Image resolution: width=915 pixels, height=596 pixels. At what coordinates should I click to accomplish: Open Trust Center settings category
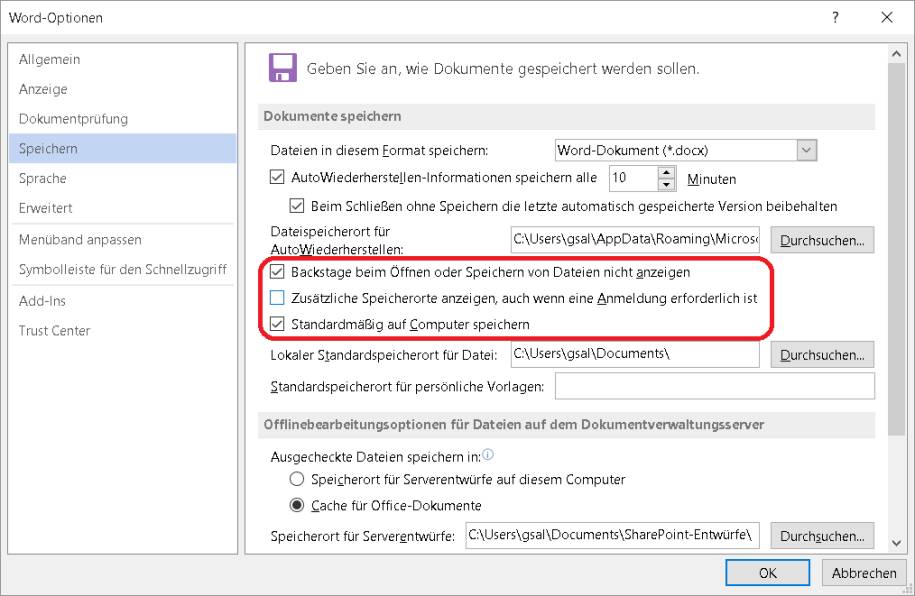[55, 330]
